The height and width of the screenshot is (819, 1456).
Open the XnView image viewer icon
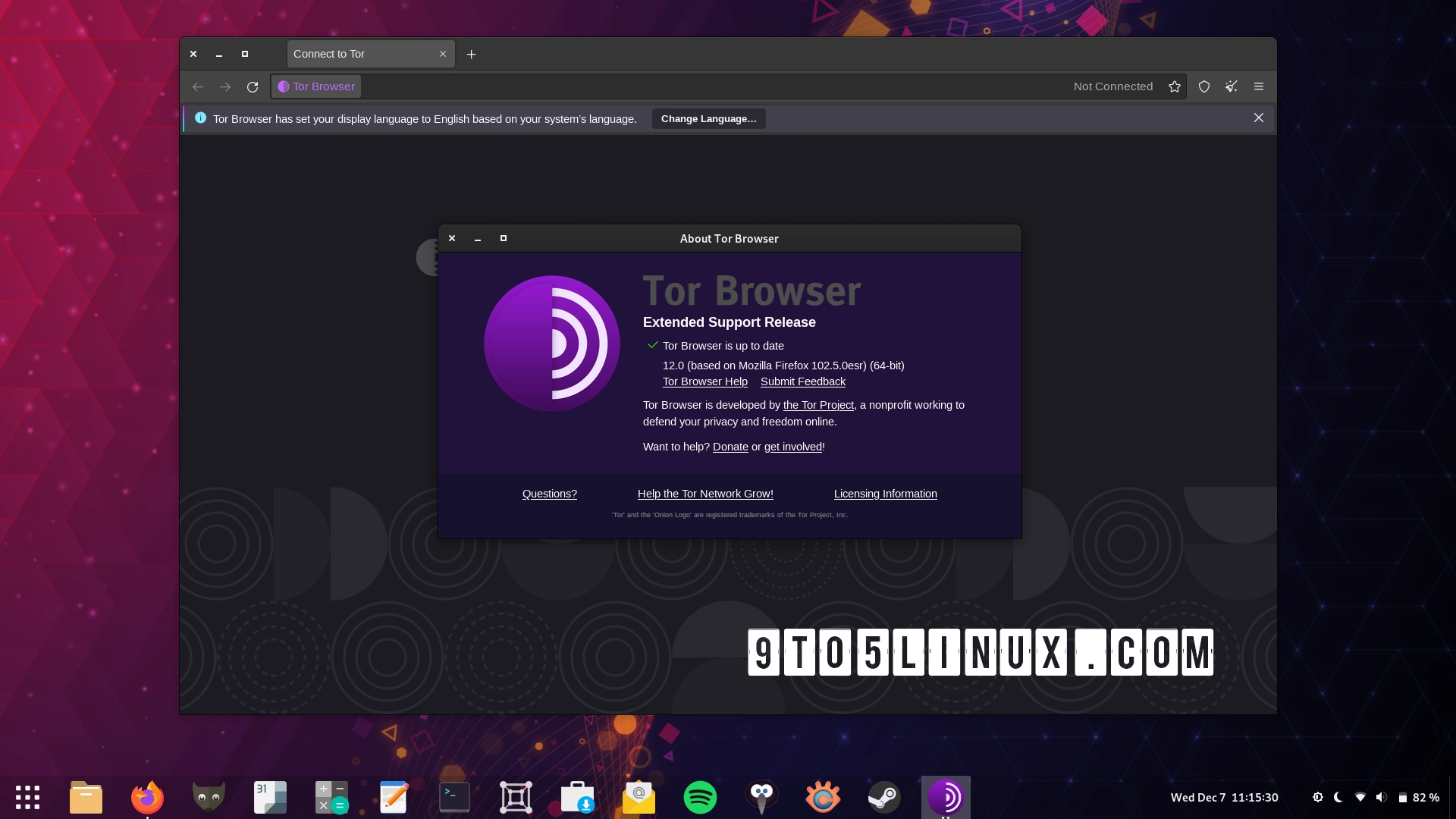(x=823, y=797)
